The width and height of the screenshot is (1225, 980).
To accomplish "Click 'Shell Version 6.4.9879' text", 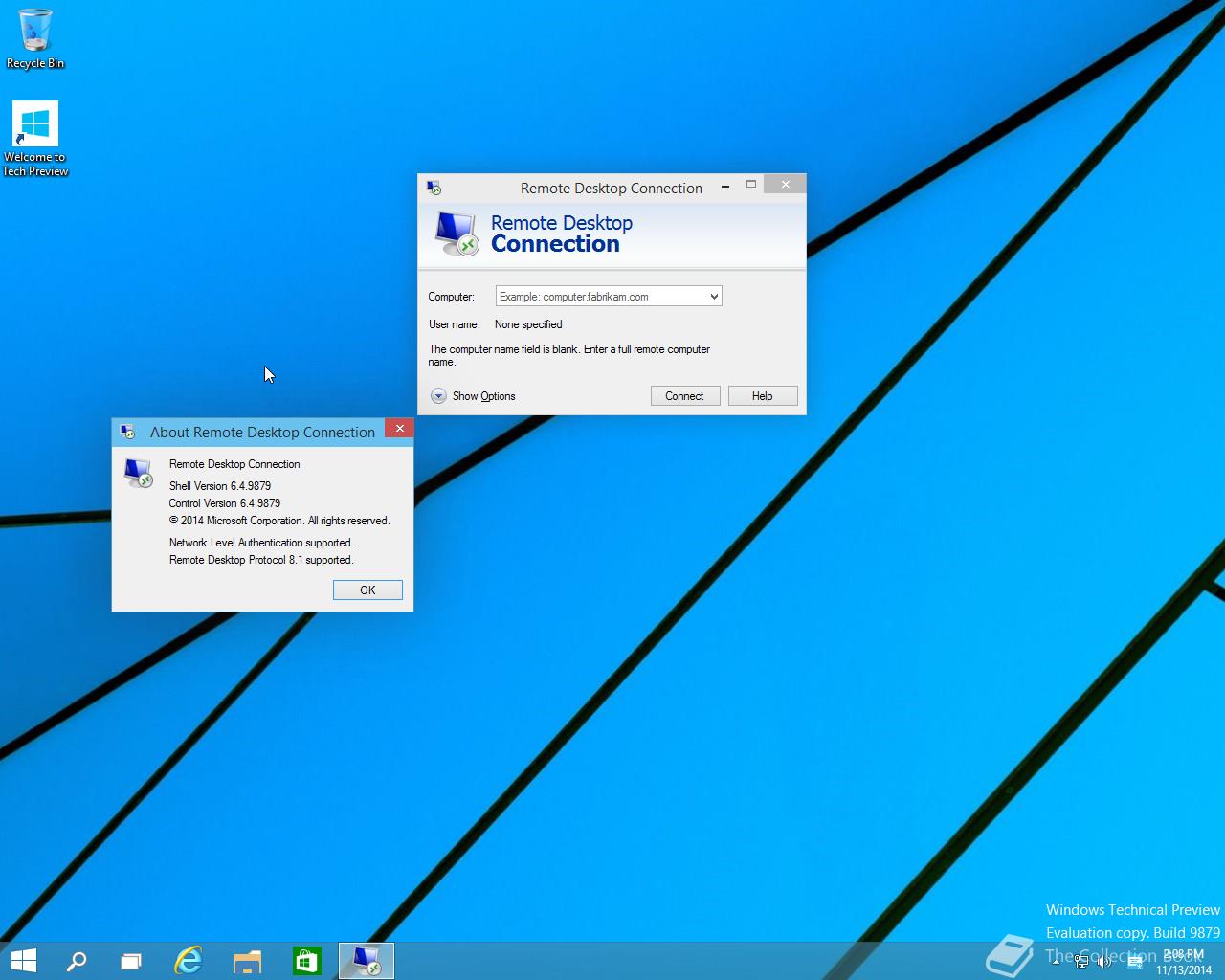I will click(x=220, y=486).
